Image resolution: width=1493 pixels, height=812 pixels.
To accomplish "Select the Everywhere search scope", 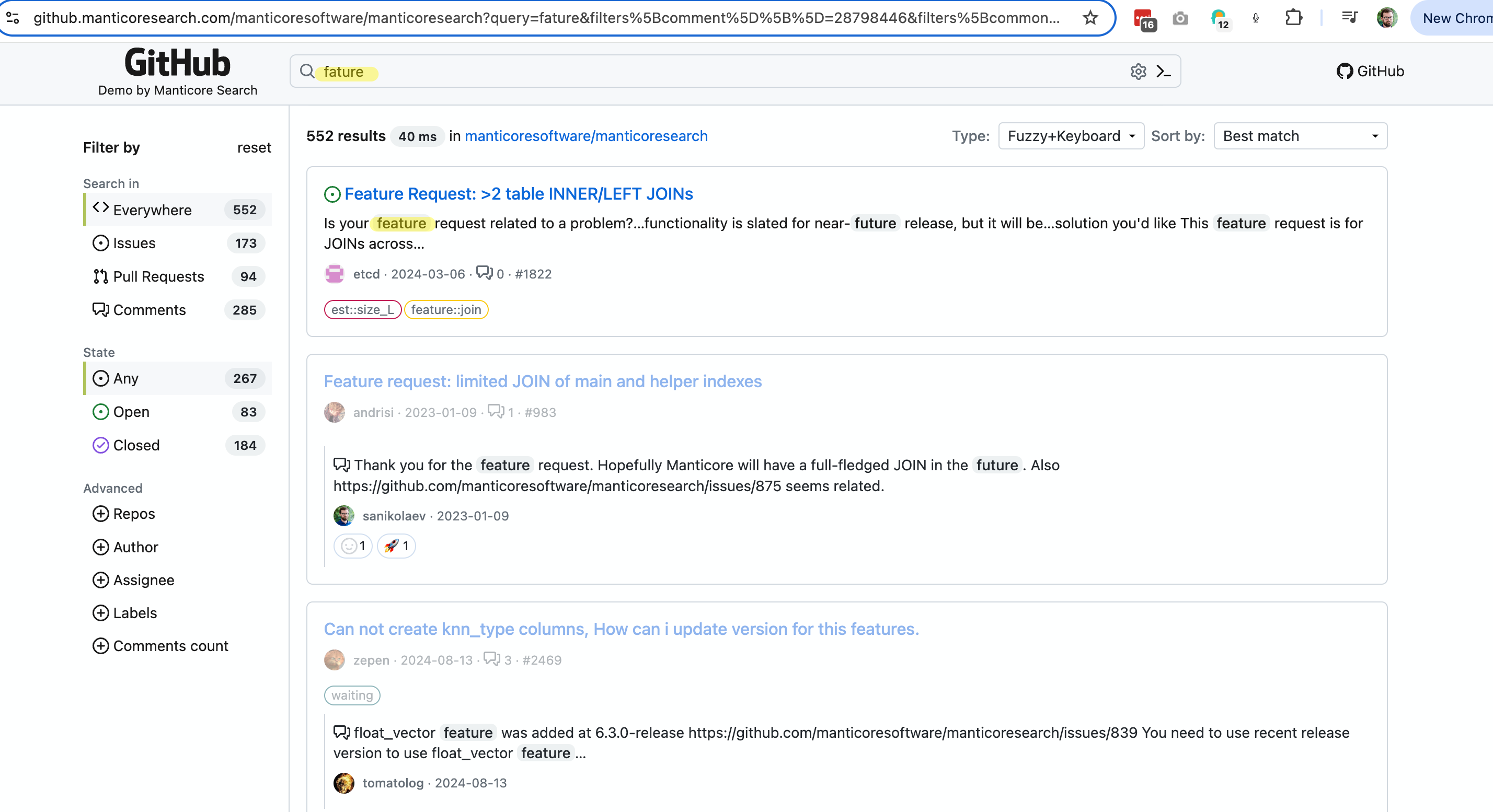I will (x=152, y=210).
